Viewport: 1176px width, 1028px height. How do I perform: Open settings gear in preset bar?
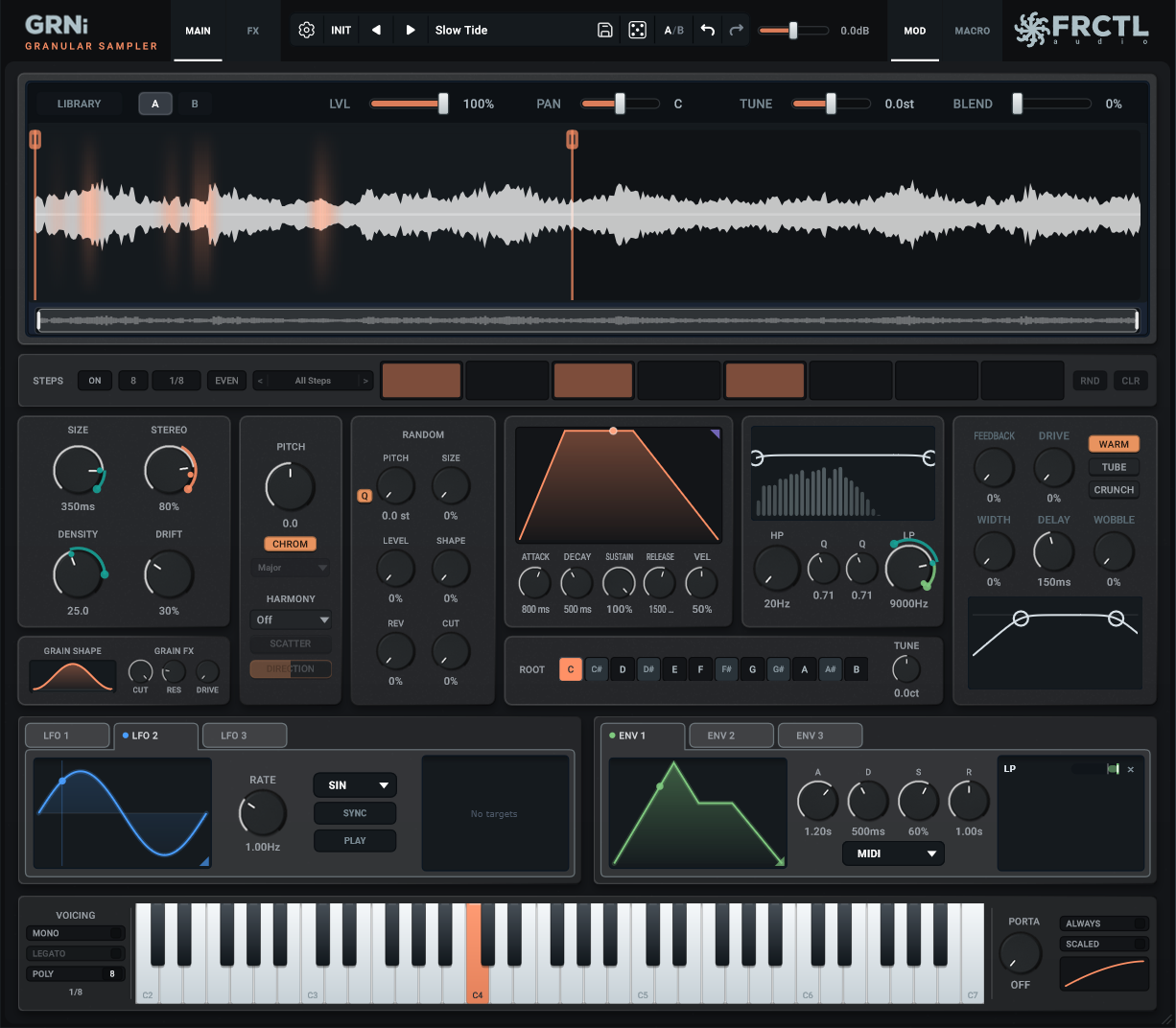[x=307, y=30]
